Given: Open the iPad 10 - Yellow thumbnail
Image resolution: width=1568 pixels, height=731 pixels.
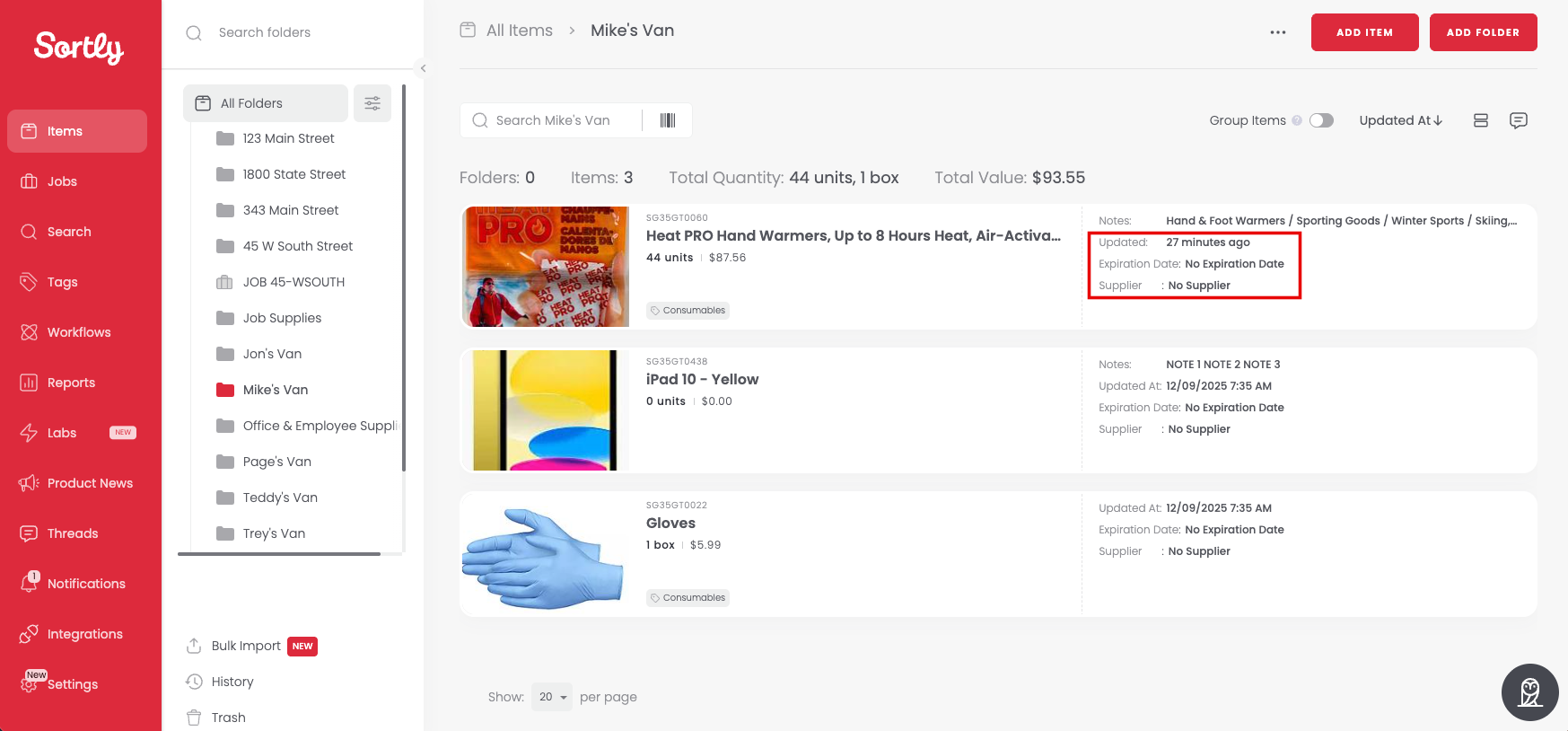Looking at the screenshot, I should [x=546, y=410].
